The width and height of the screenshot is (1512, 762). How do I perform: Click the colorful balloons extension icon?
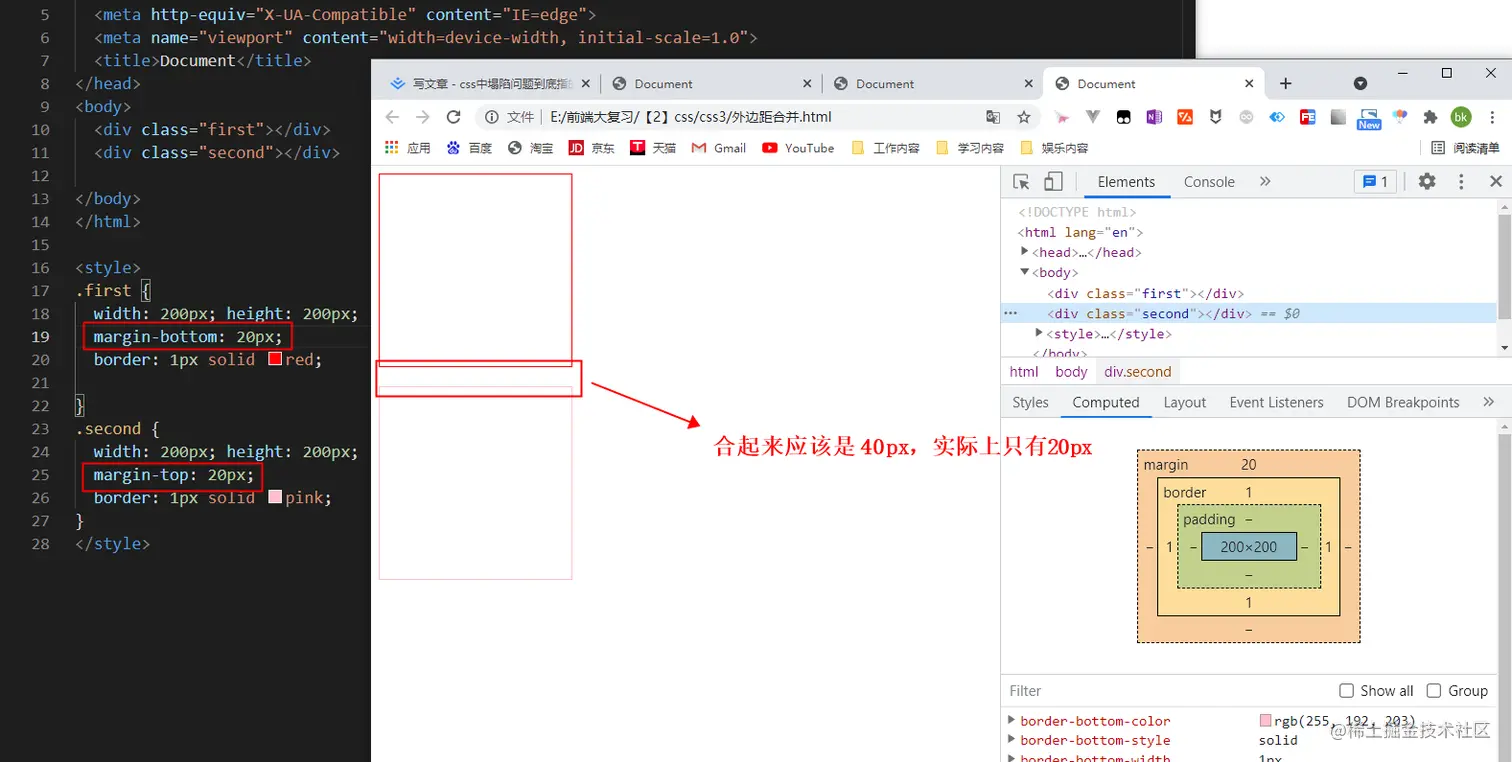(x=1400, y=117)
